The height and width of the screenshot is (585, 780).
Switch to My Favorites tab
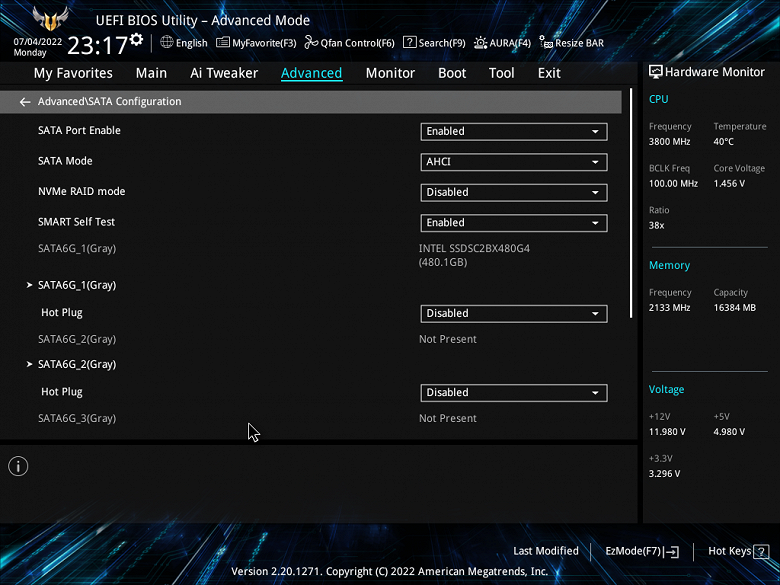pos(73,73)
